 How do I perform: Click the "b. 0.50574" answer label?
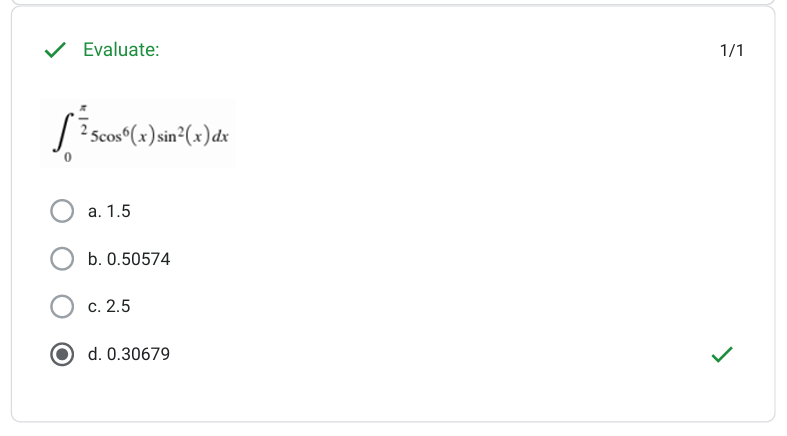coord(129,259)
